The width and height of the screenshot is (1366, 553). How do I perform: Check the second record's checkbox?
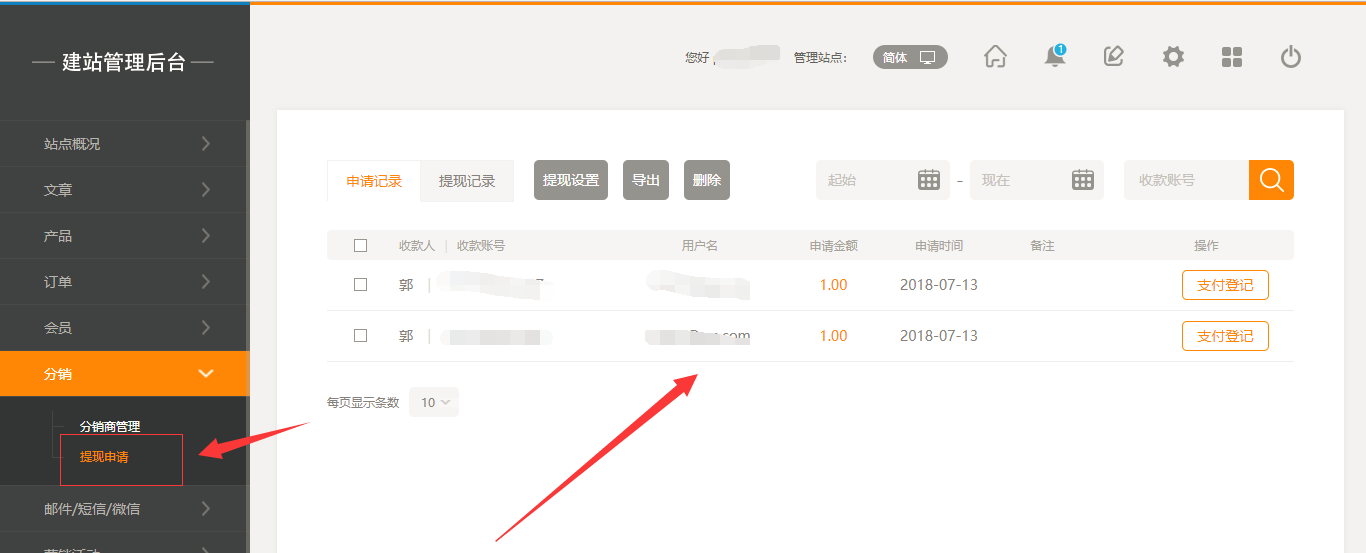coord(361,336)
